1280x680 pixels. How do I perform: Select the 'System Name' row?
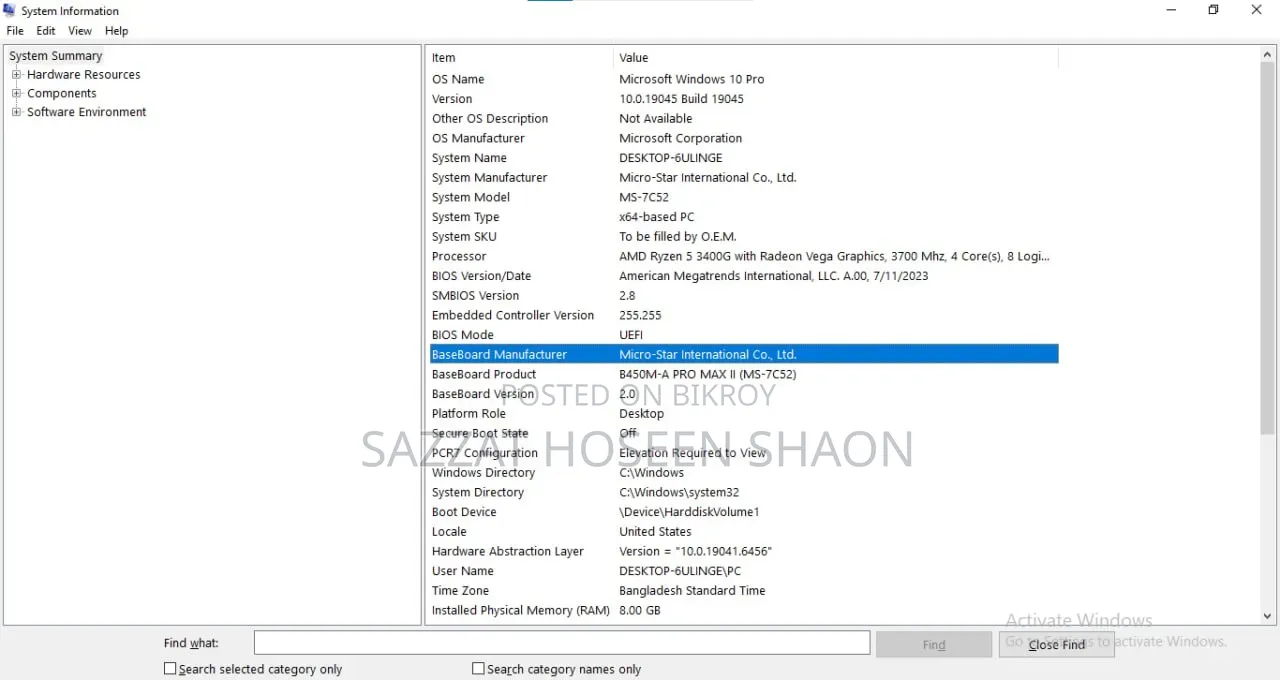[744, 158]
